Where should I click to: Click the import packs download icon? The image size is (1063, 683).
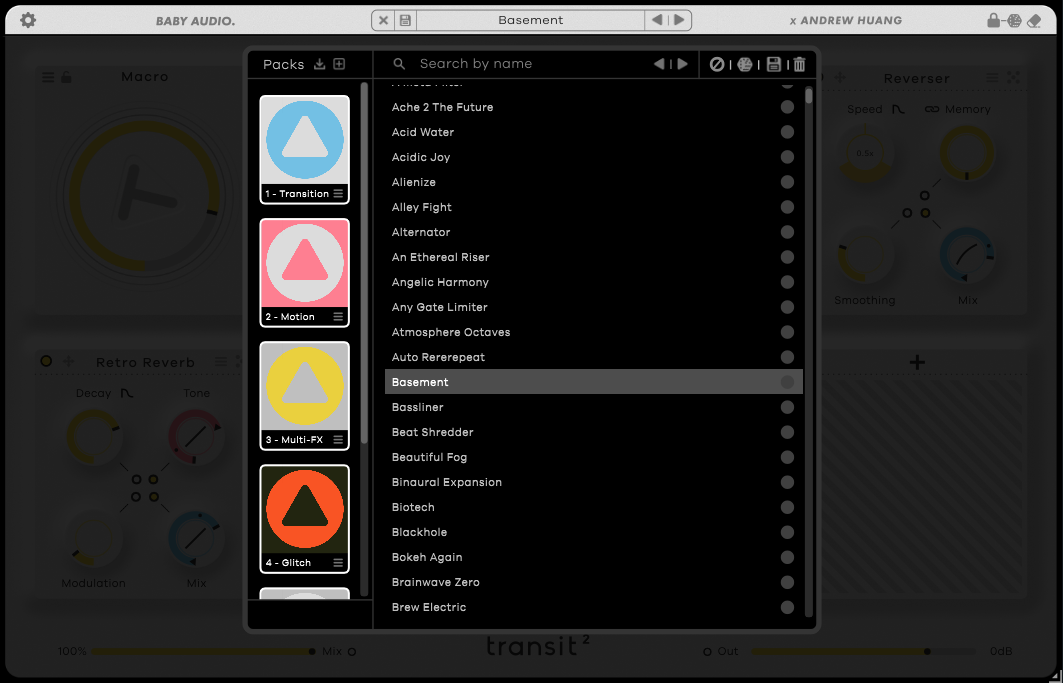click(x=319, y=64)
